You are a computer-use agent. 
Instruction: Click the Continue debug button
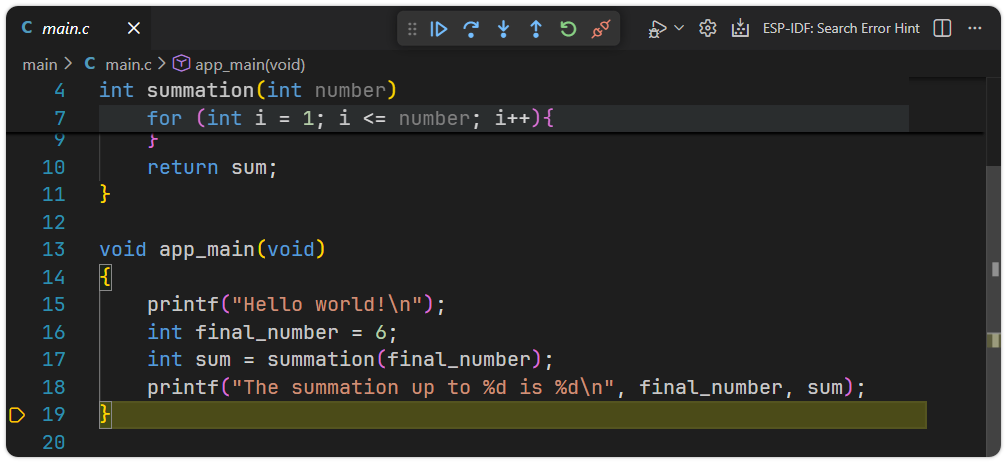[439, 29]
